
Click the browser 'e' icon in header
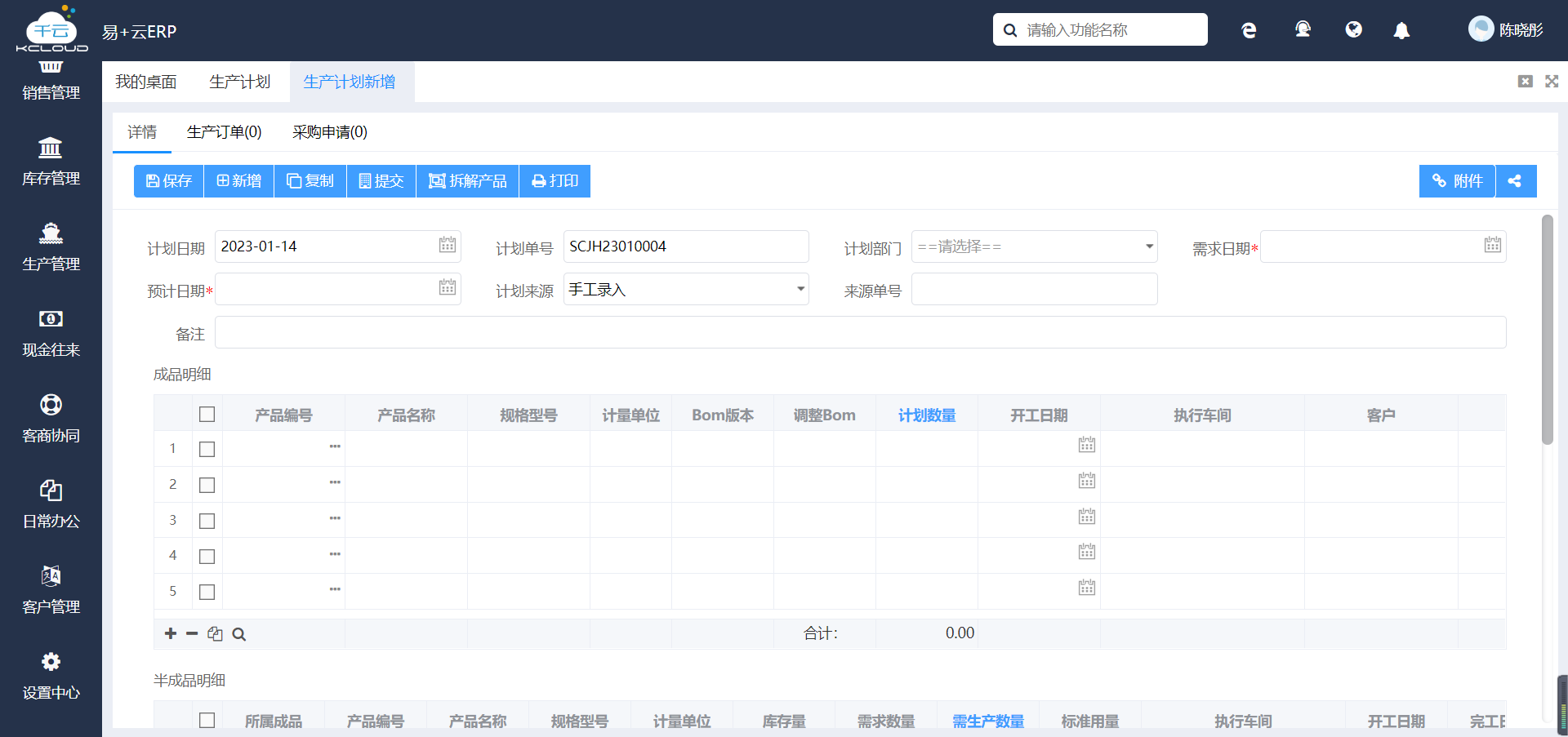(1249, 30)
